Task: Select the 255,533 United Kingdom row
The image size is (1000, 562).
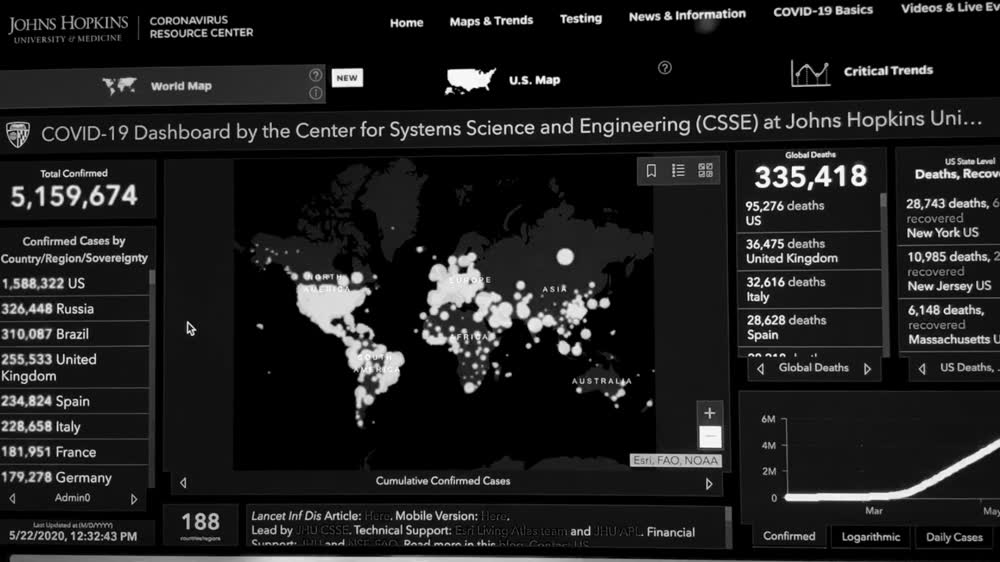Action: 75,368
